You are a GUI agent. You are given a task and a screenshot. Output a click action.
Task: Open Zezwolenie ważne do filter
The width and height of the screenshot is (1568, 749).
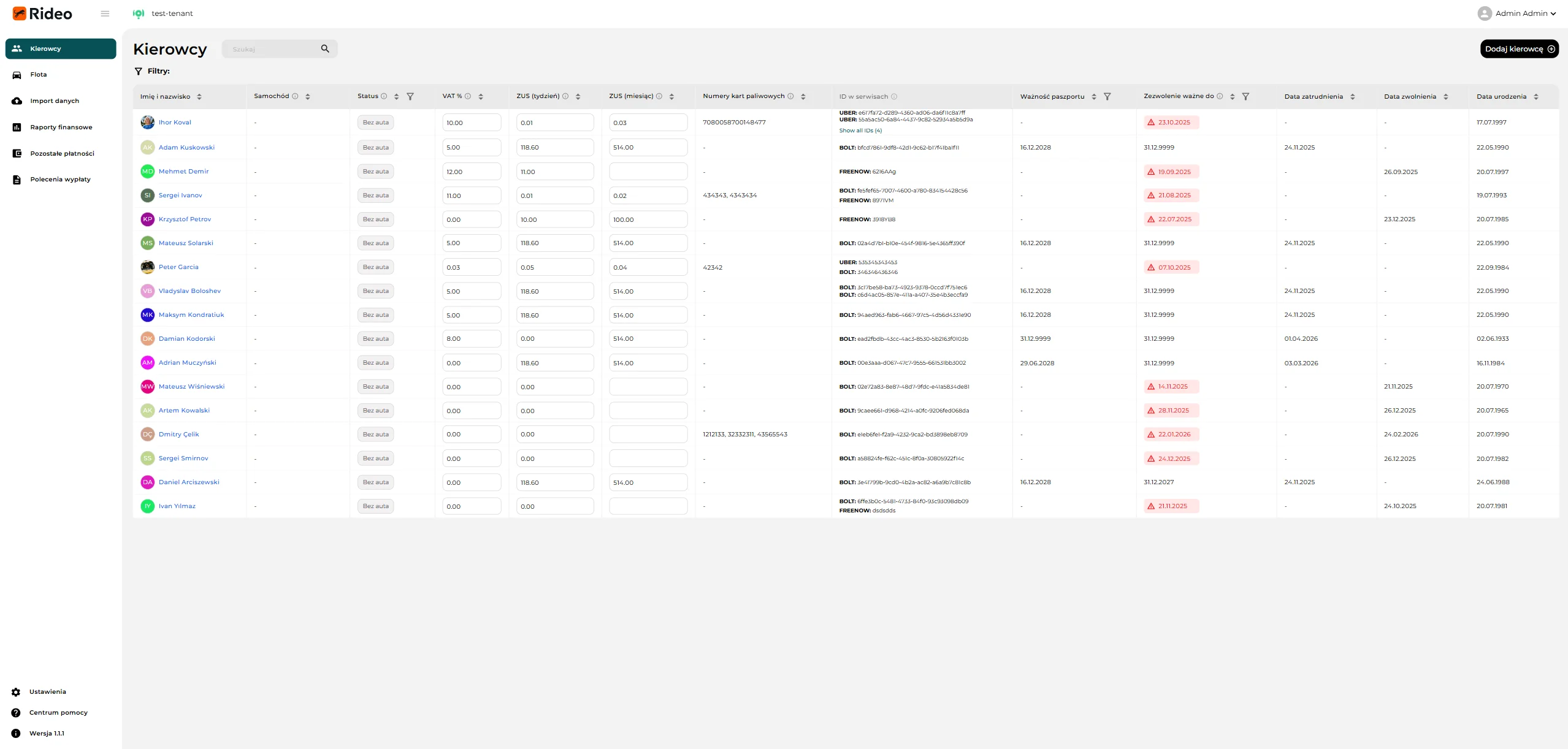(x=1245, y=97)
